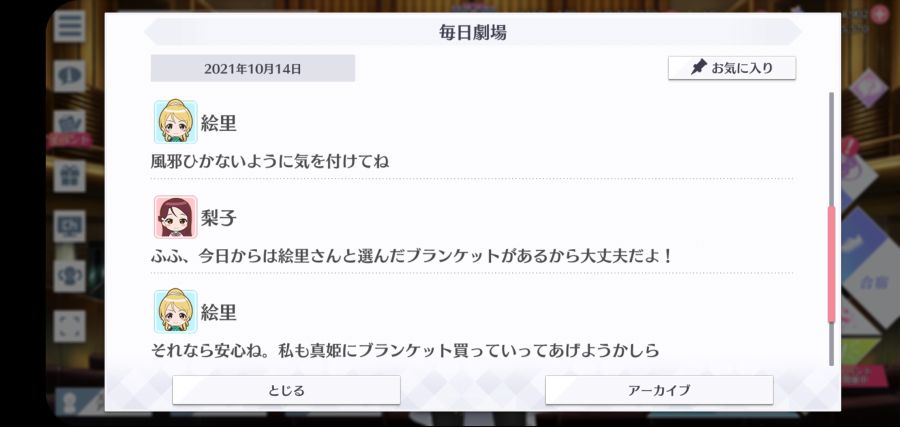Click the pink scrollbar thumb
The width and height of the screenshot is (900, 427).
(831, 265)
